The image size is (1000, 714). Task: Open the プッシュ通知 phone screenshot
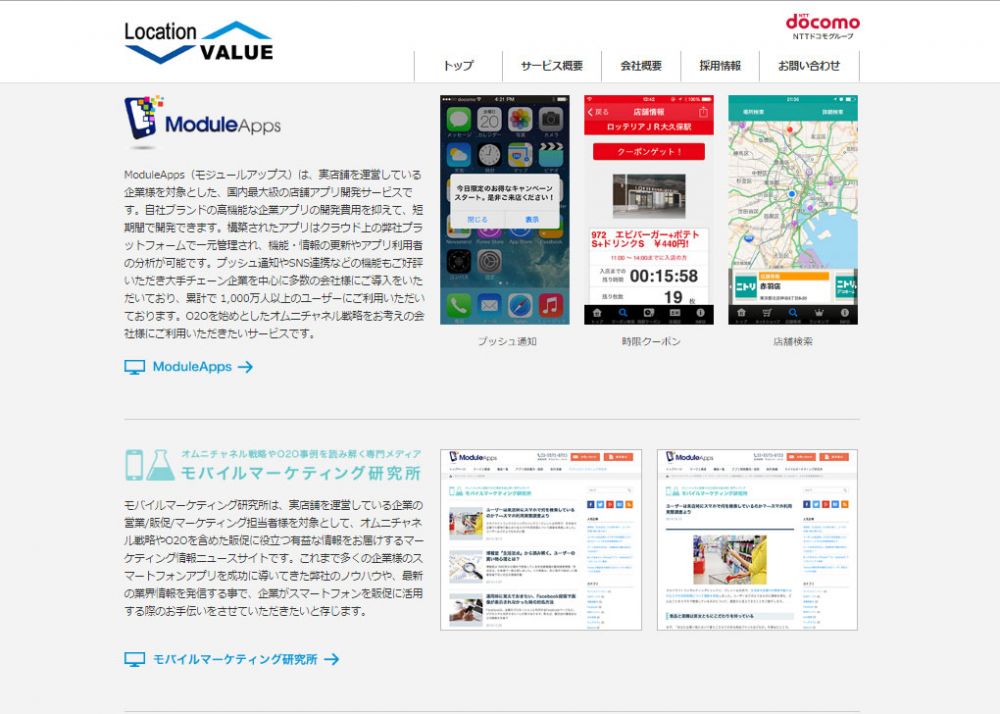504,210
